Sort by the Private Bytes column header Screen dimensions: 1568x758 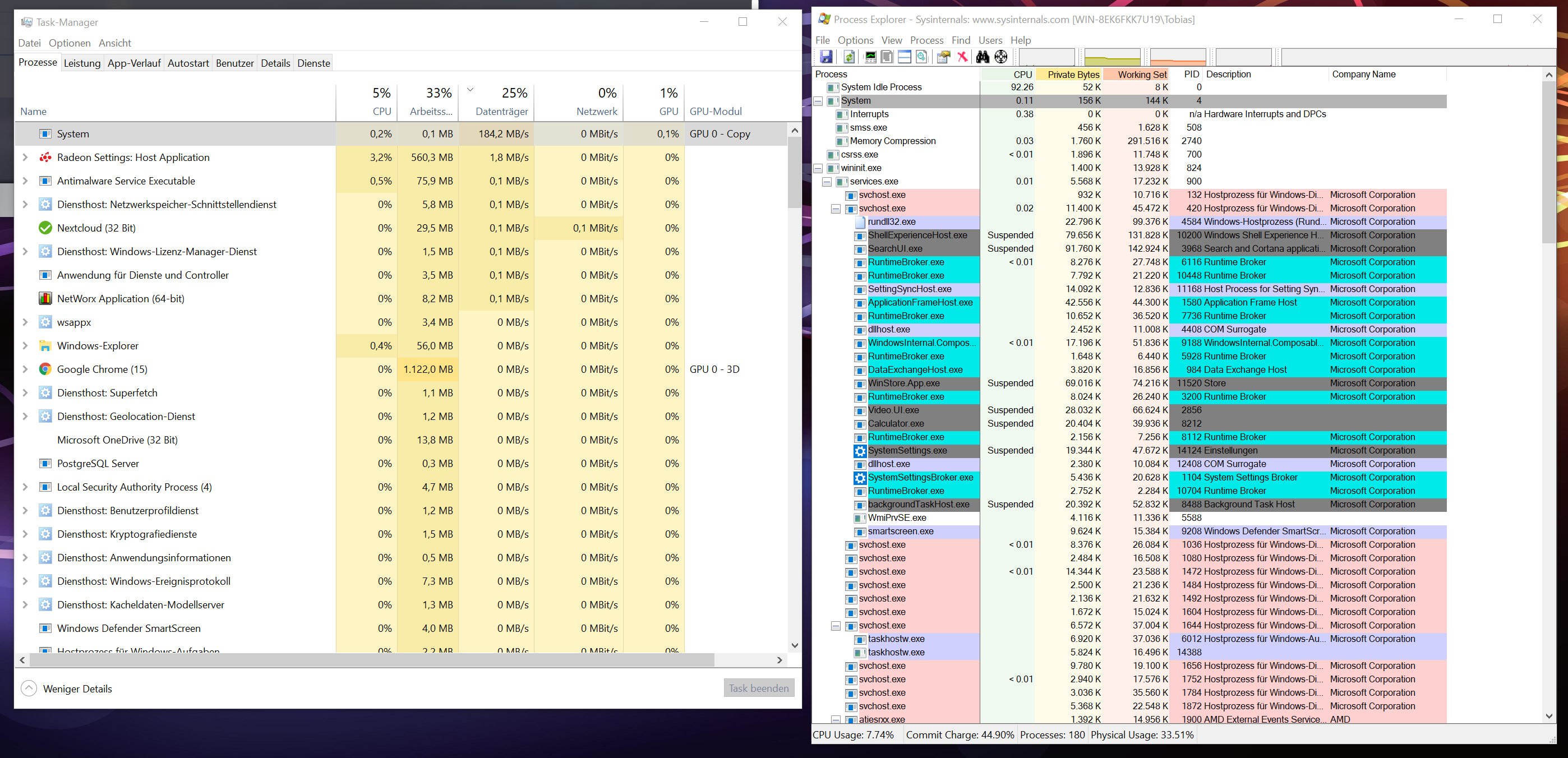pyautogui.click(x=1069, y=74)
